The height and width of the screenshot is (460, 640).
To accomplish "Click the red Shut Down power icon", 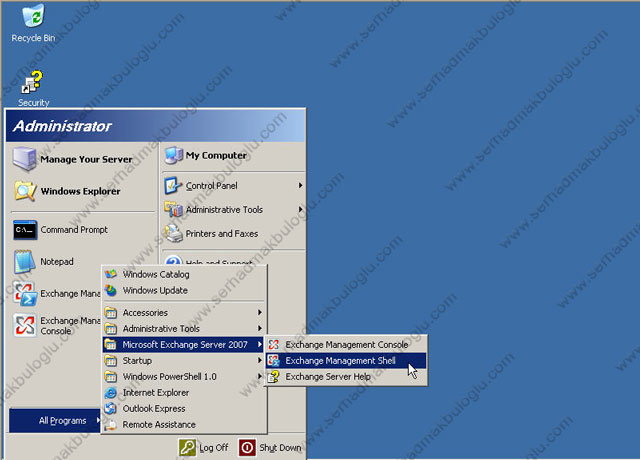I will click(x=247, y=447).
